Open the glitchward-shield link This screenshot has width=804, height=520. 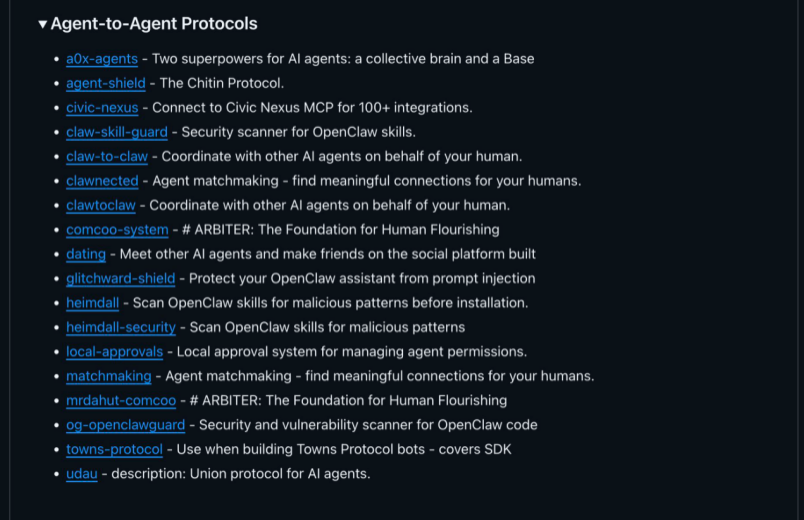pos(120,278)
